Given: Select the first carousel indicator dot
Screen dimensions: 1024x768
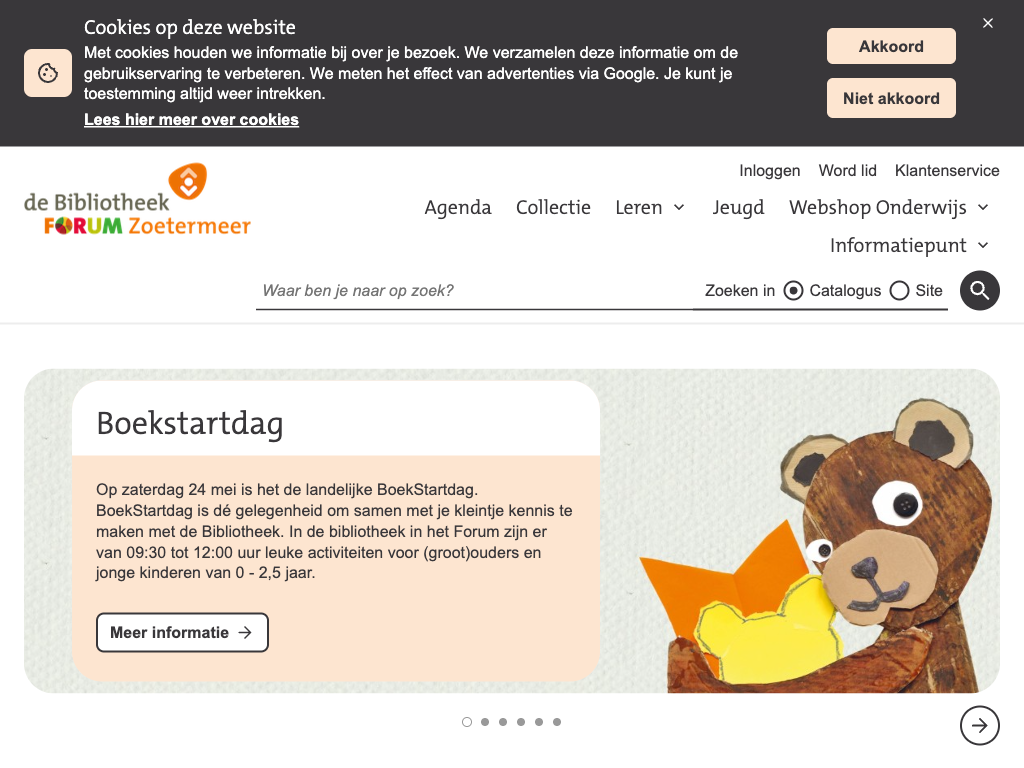Looking at the screenshot, I should tap(466, 722).
